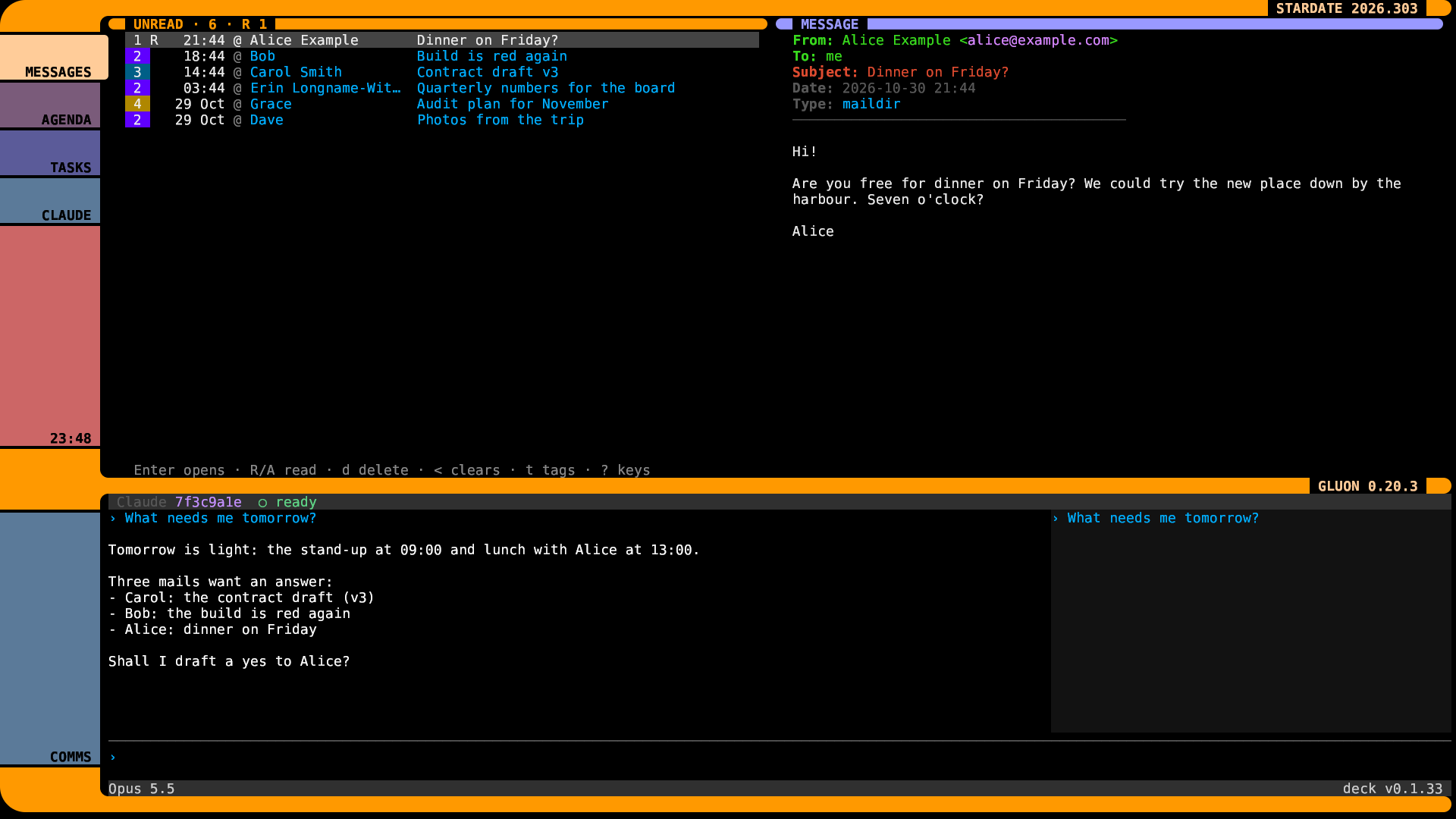Click the prompt What needs me tomorrow in the left chat pane
Viewport: 1456px width, 819px height.
click(x=220, y=518)
